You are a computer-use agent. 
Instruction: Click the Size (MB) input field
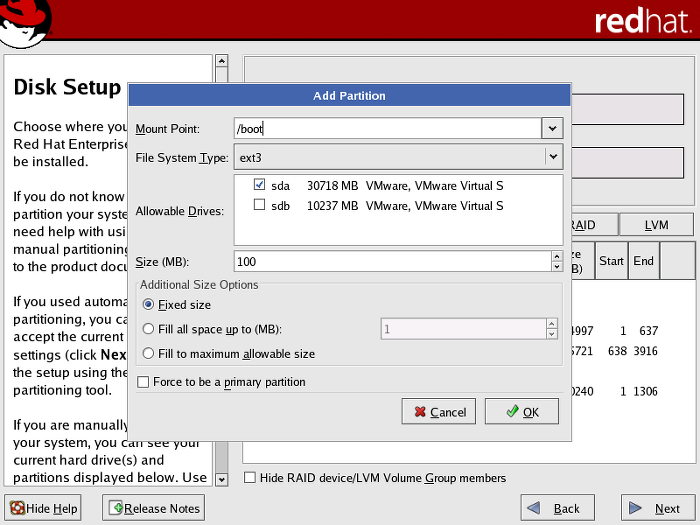(x=393, y=262)
